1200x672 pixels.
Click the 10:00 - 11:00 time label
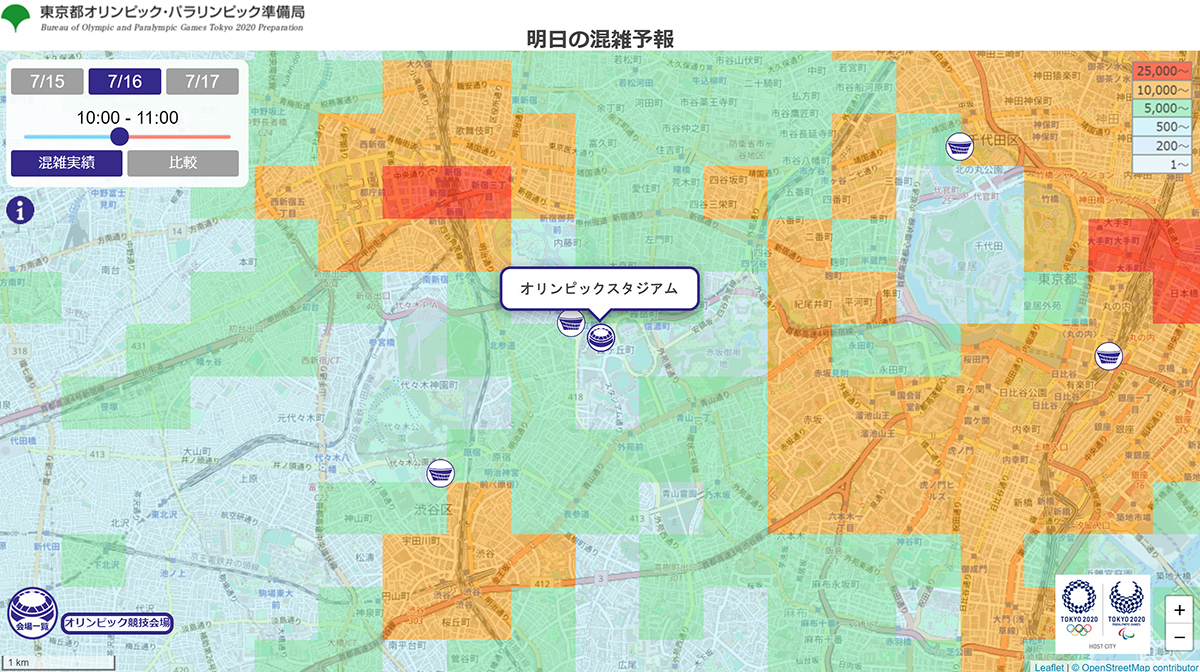(127, 117)
